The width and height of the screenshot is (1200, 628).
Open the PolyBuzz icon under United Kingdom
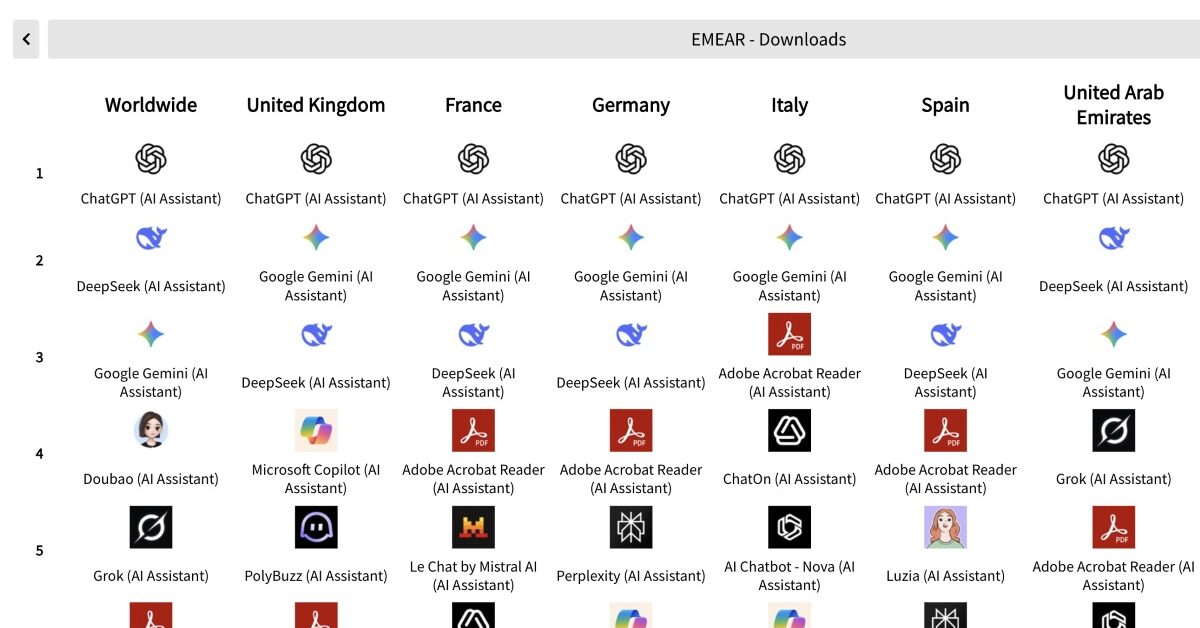pyautogui.click(x=316, y=527)
